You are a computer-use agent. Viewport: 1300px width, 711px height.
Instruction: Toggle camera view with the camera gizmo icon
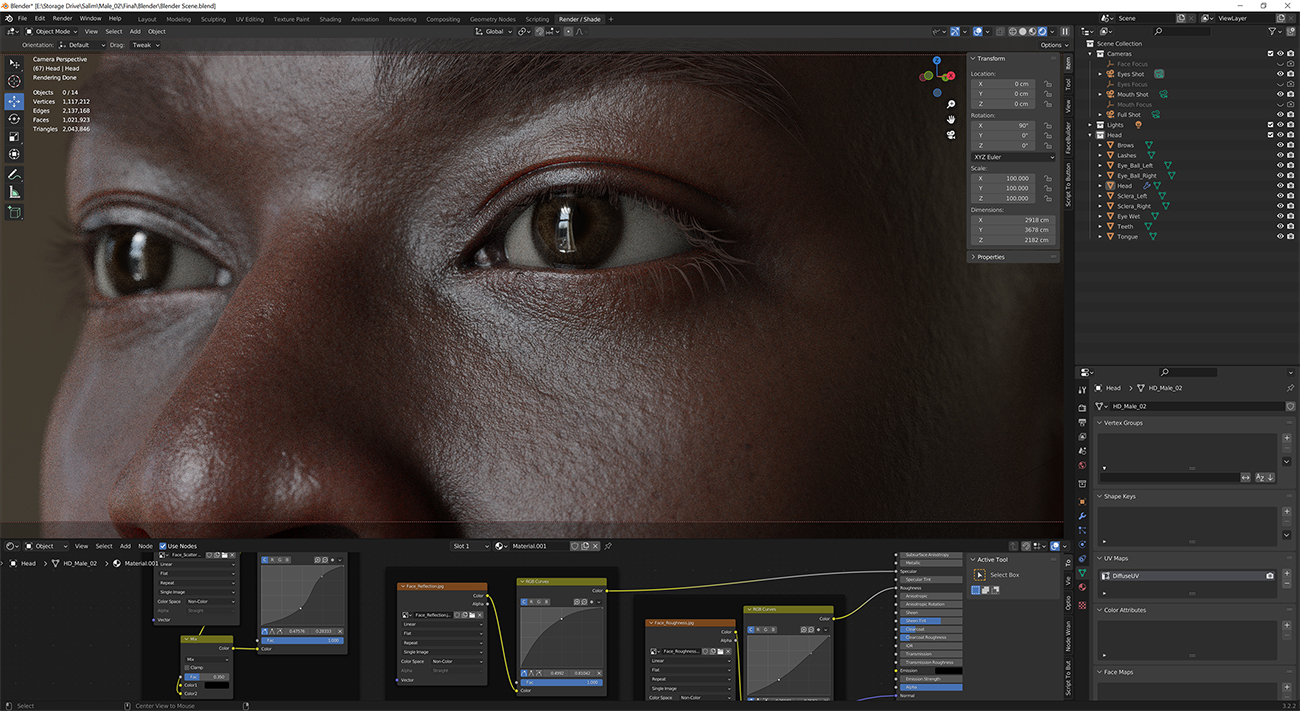(950, 135)
